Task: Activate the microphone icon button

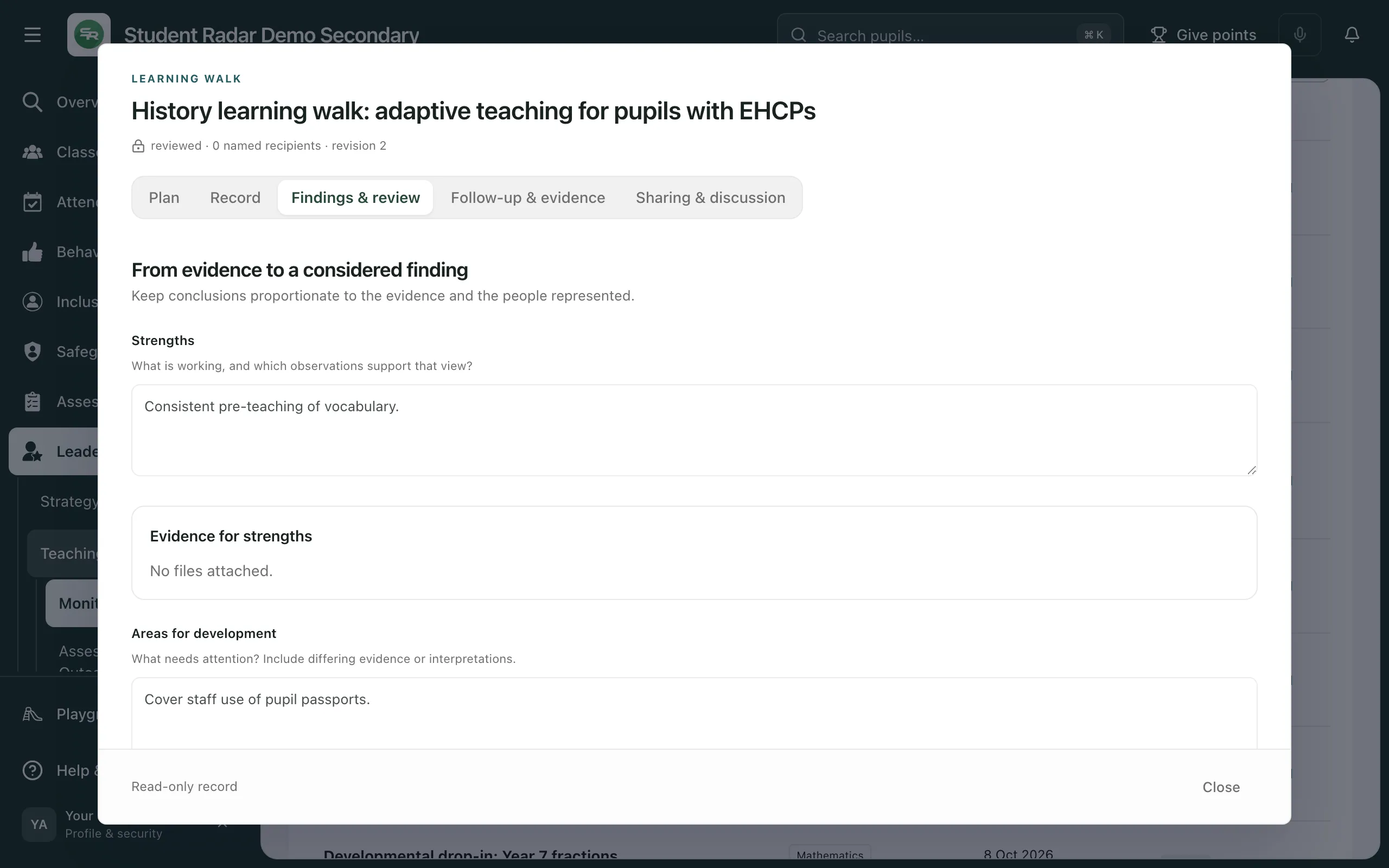Action: click(x=1299, y=34)
